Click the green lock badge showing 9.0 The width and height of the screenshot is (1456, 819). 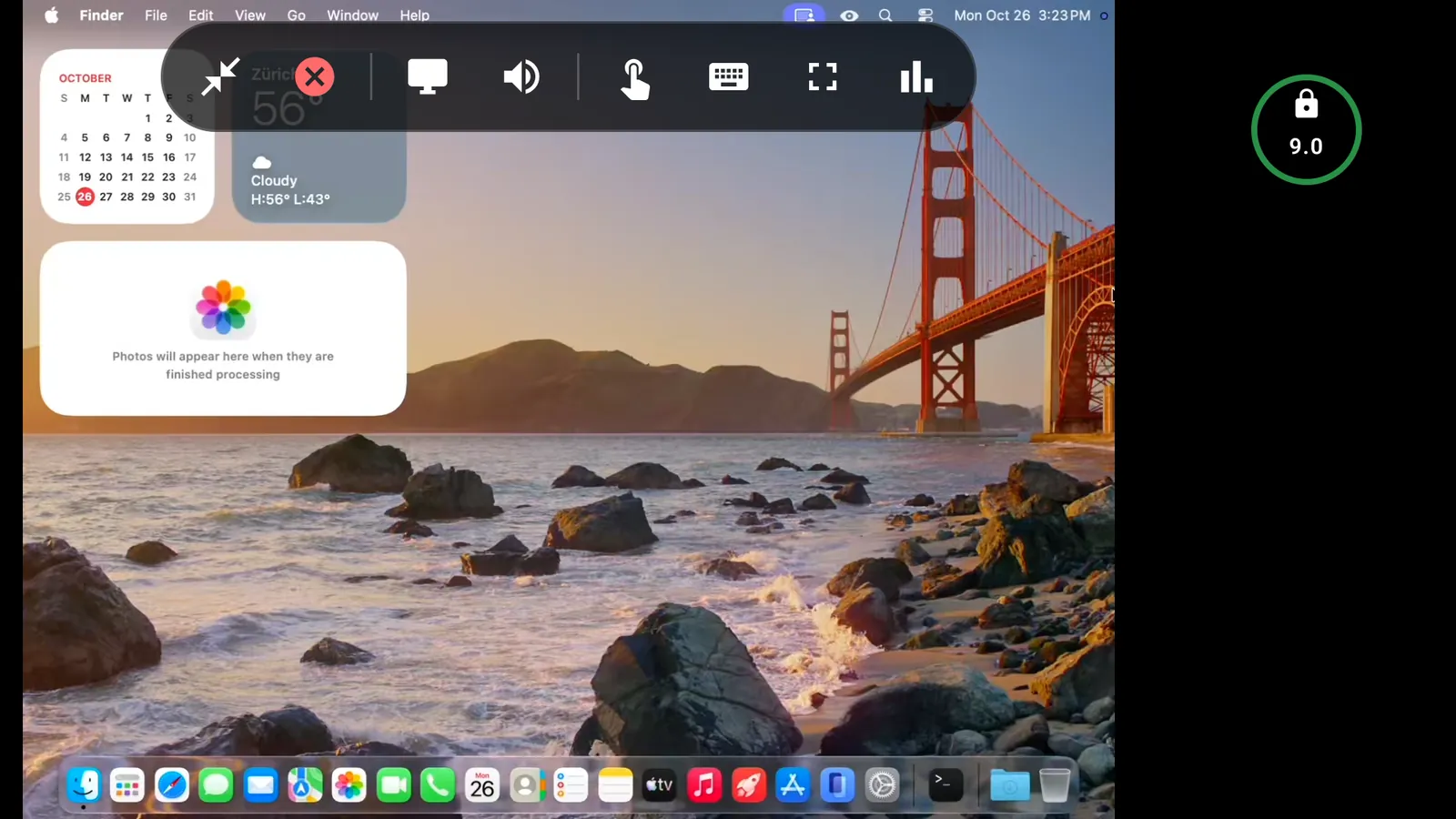pyautogui.click(x=1306, y=129)
